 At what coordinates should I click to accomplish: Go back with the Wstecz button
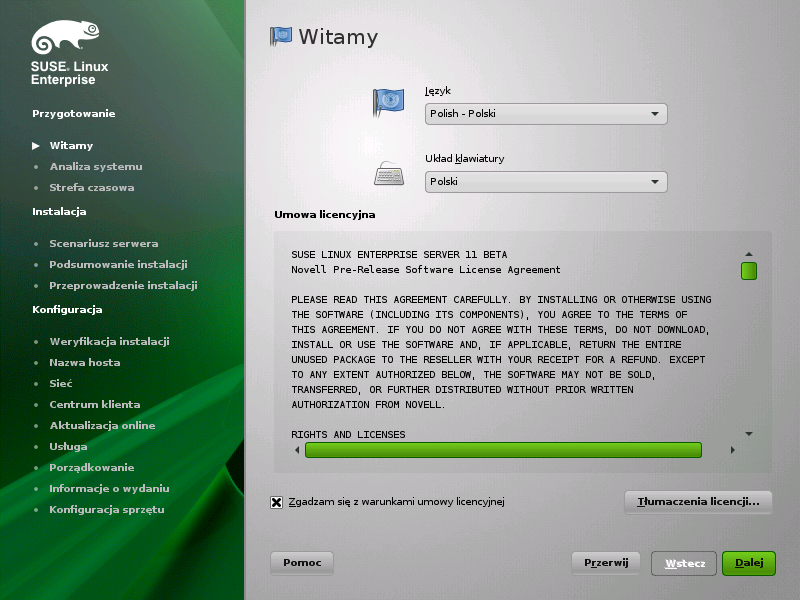[x=684, y=563]
